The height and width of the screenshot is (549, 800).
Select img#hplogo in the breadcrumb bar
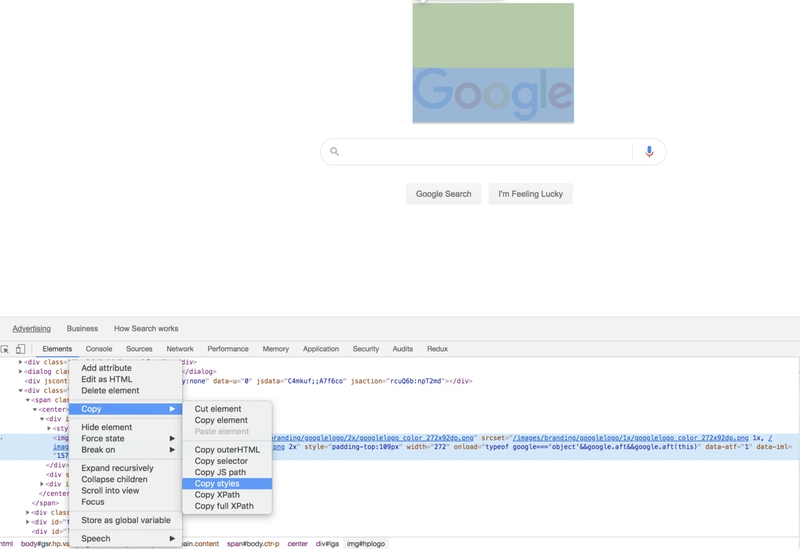pos(366,544)
